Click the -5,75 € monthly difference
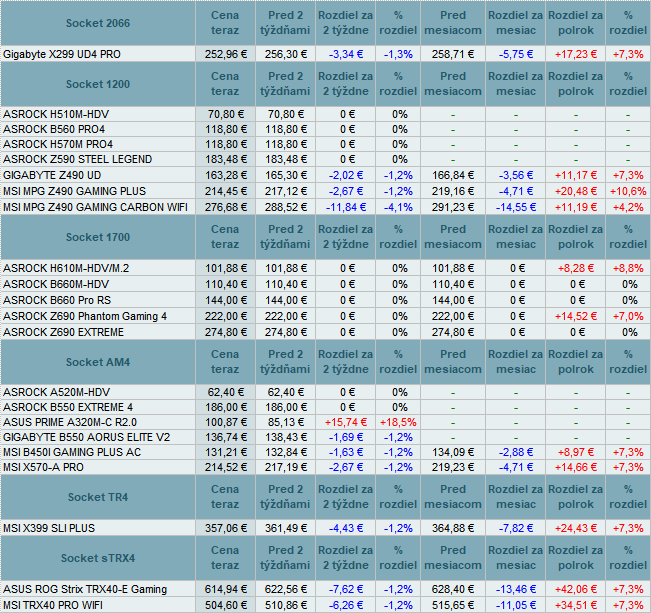The width and height of the screenshot is (651, 613). click(516, 54)
